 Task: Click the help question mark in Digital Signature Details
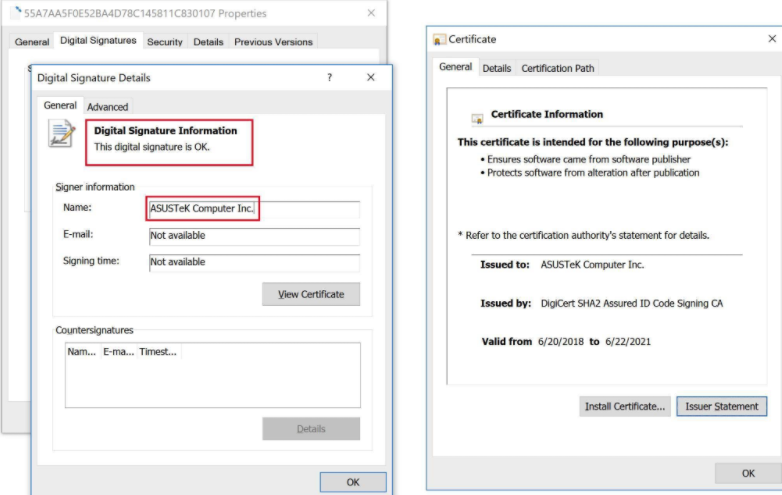click(329, 78)
